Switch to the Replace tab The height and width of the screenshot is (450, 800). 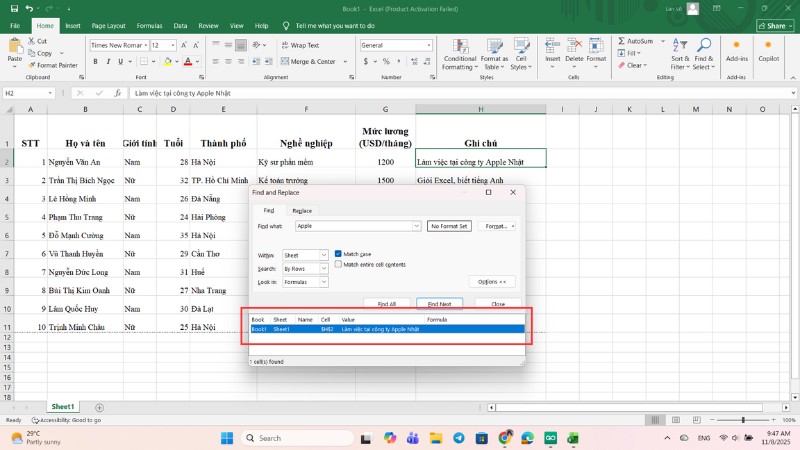[x=301, y=211]
